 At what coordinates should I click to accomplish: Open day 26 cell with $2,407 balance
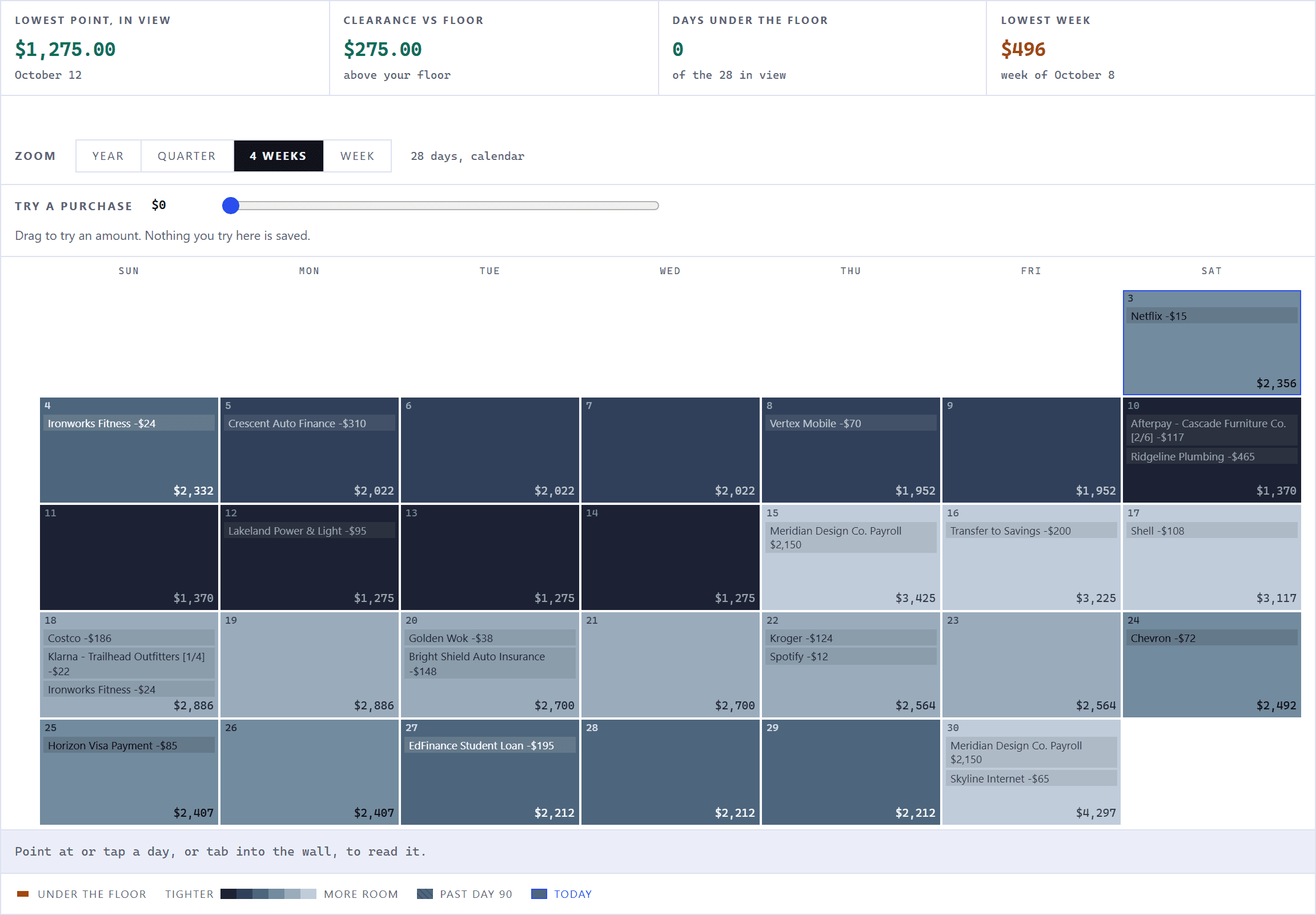coord(310,772)
